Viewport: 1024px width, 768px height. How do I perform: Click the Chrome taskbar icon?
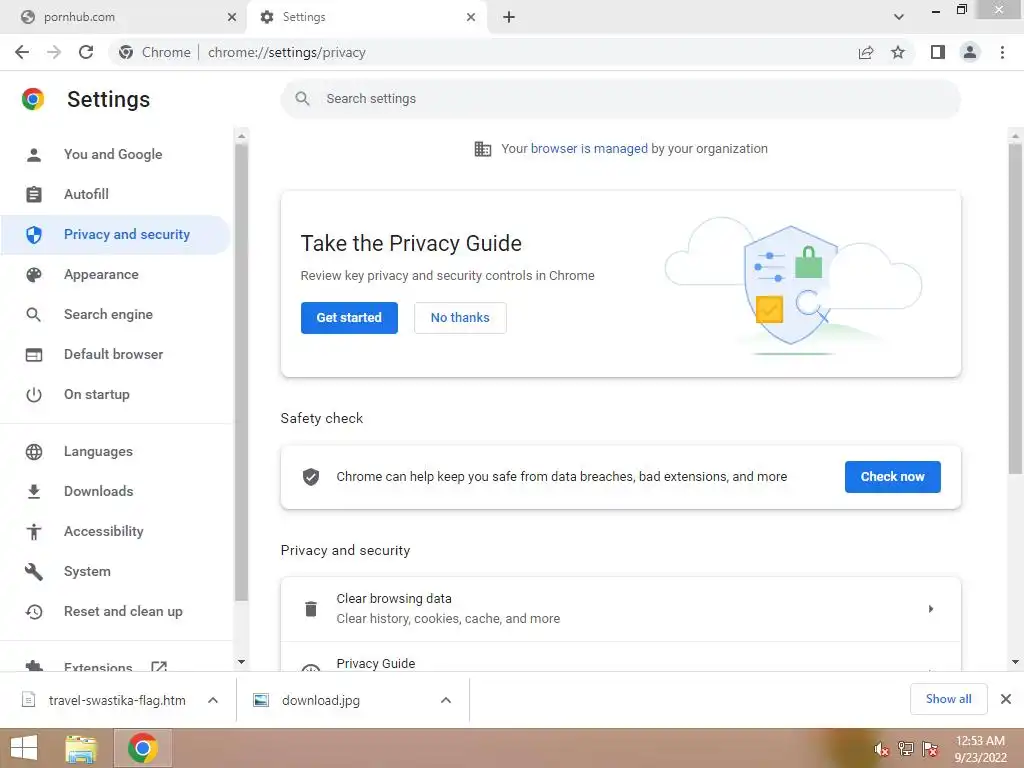[x=142, y=748]
